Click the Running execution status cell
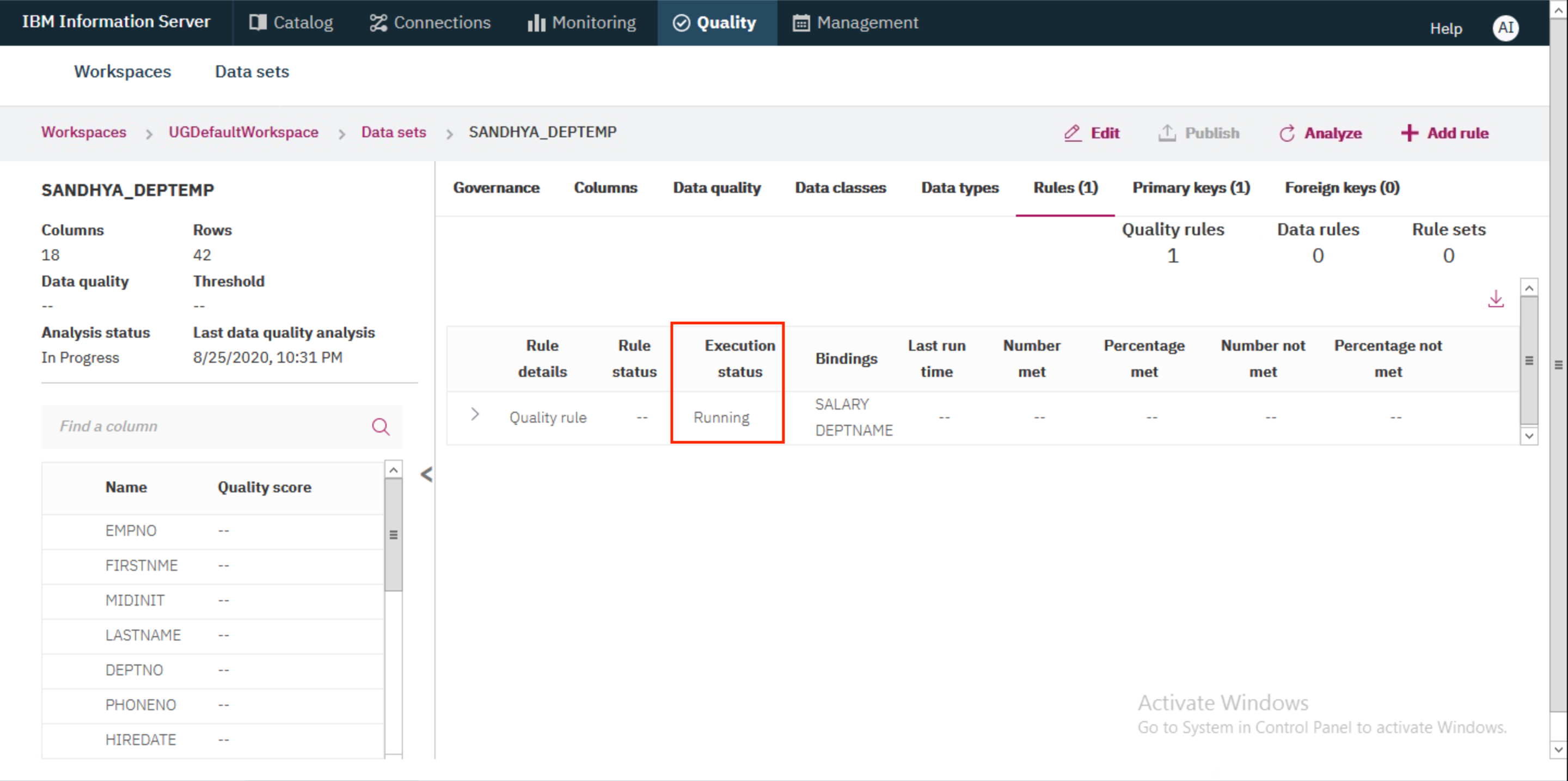The image size is (1568, 781). 721,418
